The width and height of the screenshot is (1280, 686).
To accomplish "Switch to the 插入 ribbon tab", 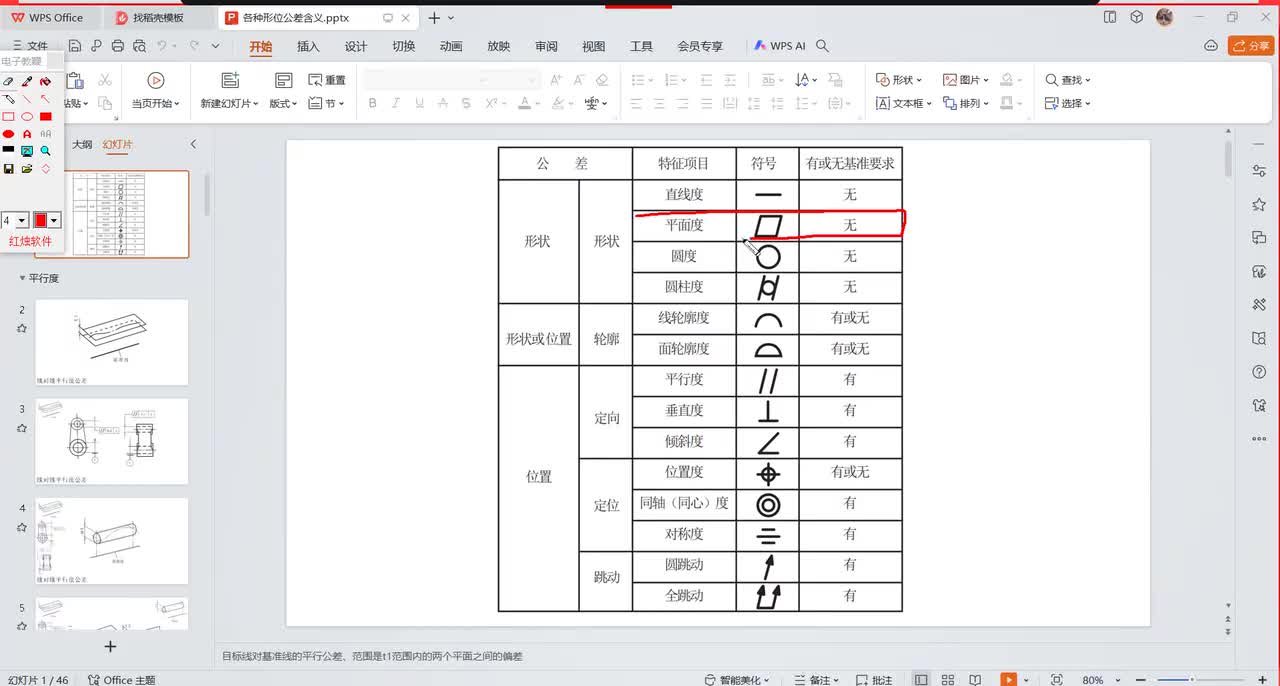I will pos(308,46).
